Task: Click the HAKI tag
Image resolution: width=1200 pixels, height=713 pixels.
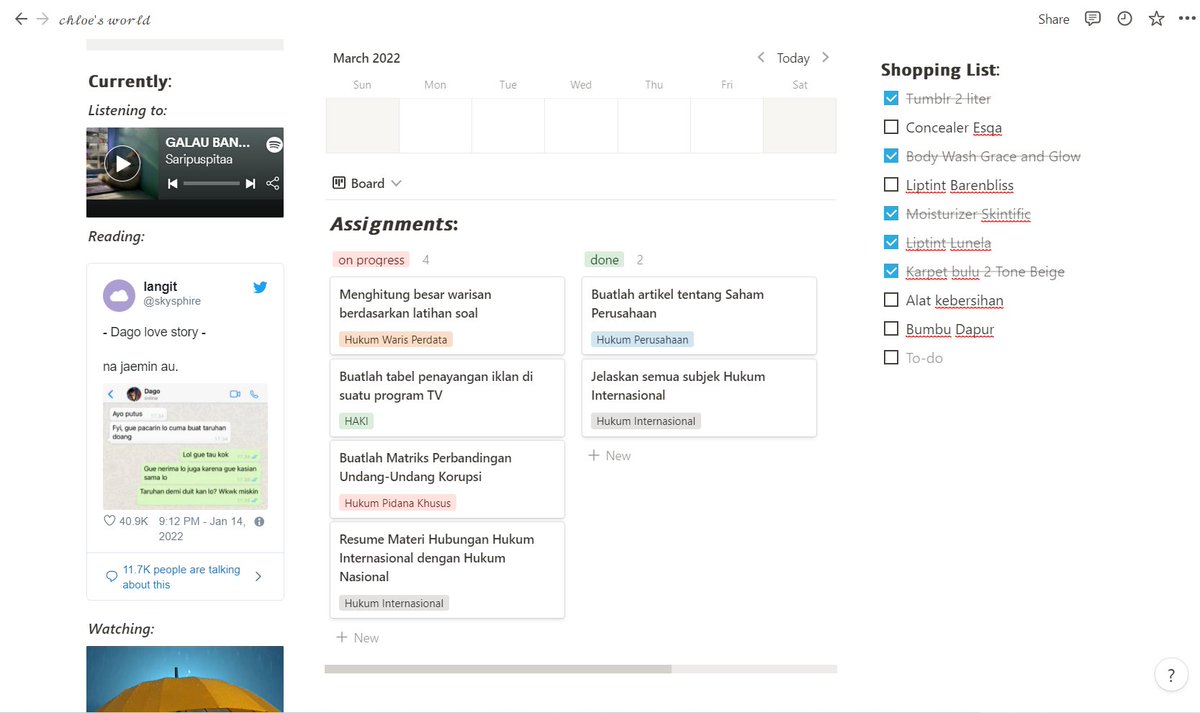Action: pos(357,422)
